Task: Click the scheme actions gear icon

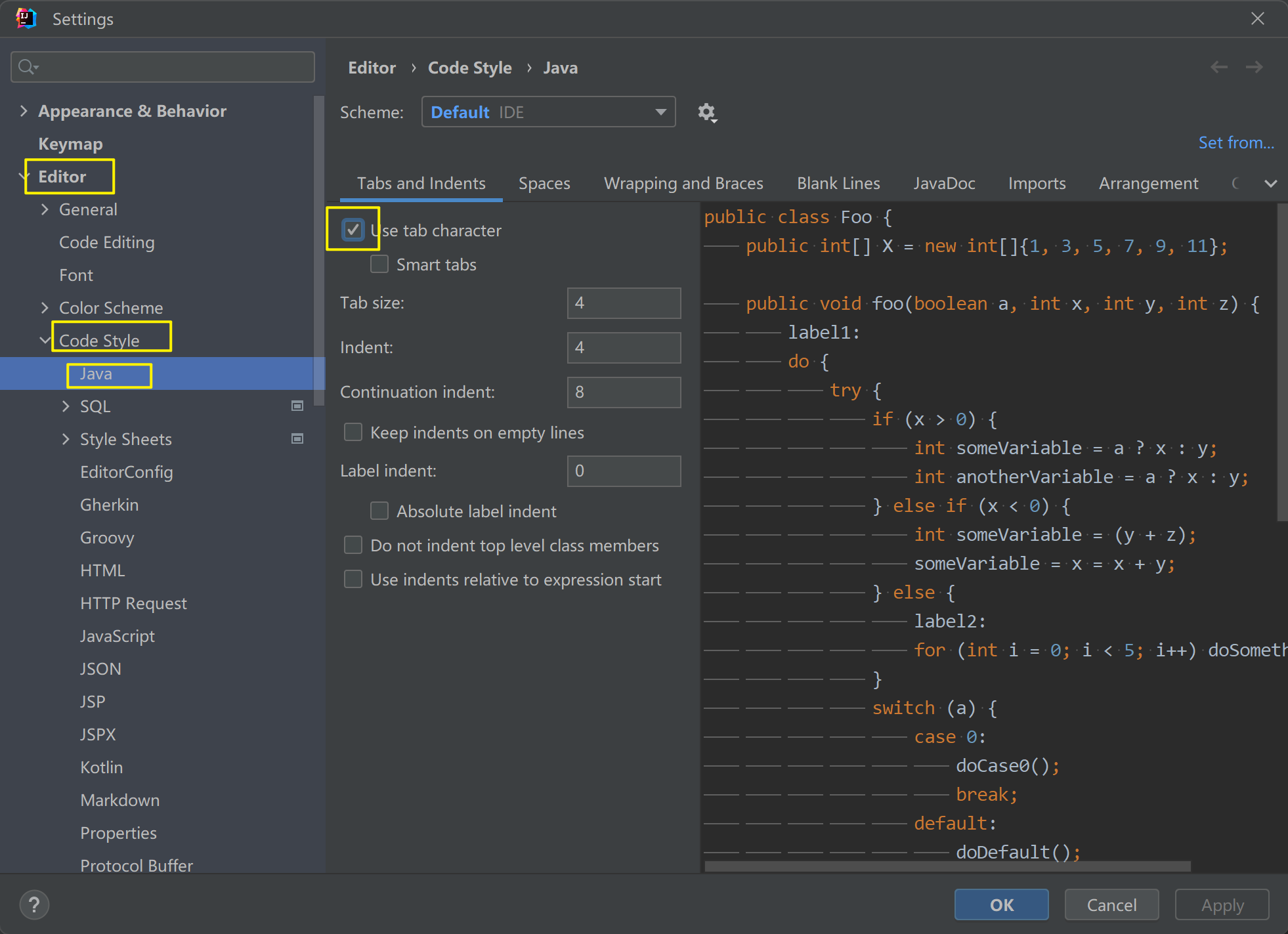Action: pos(706,113)
